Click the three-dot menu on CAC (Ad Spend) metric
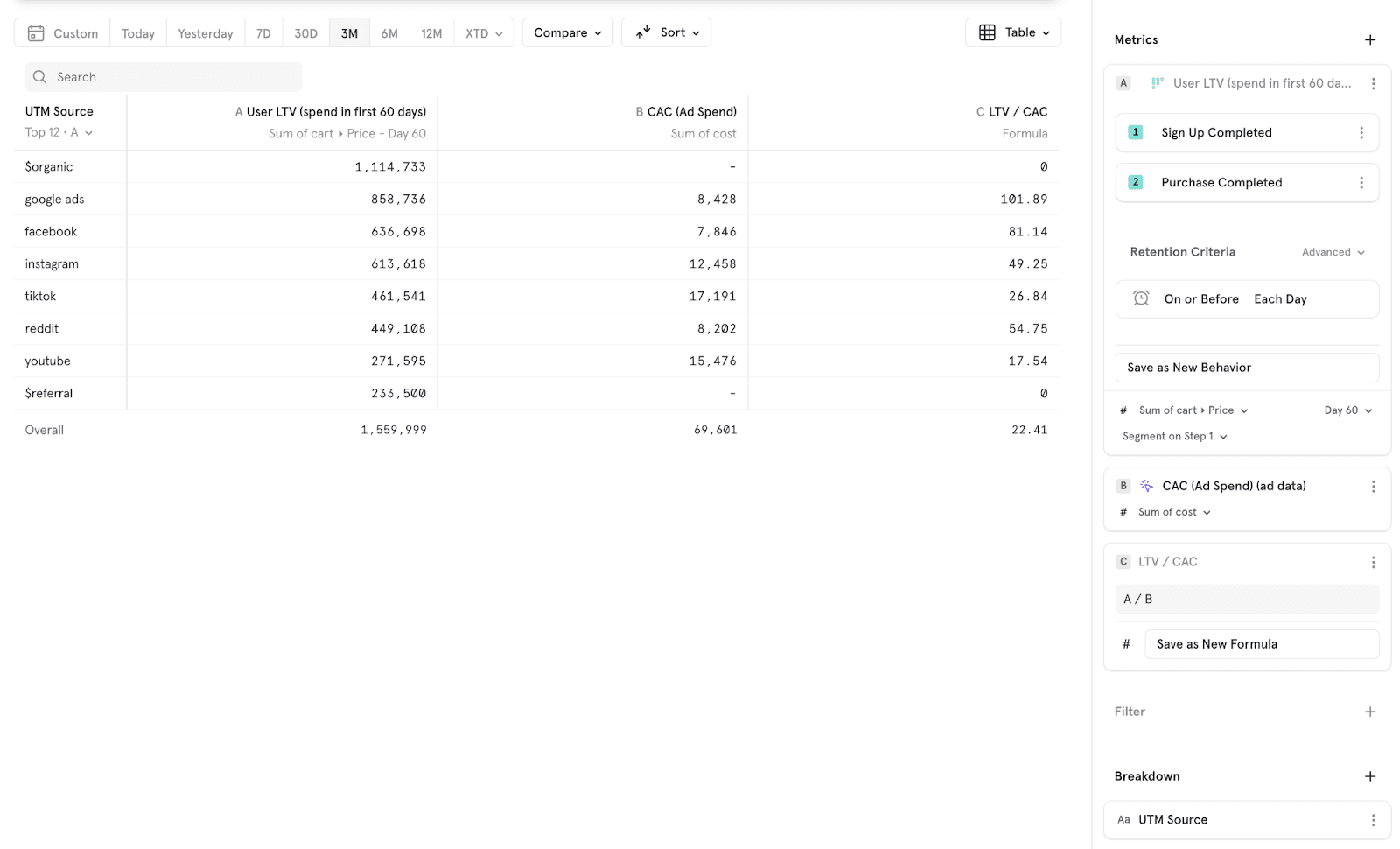 coord(1373,487)
